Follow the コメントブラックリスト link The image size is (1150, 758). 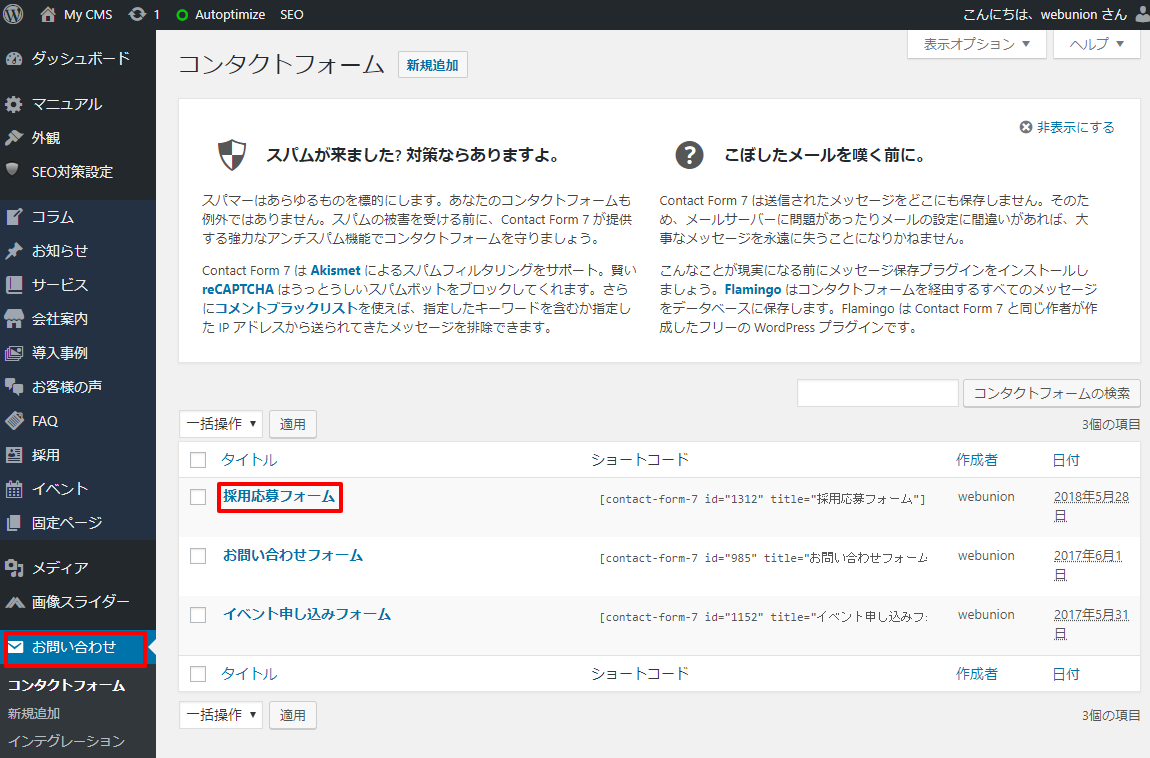coord(285,309)
